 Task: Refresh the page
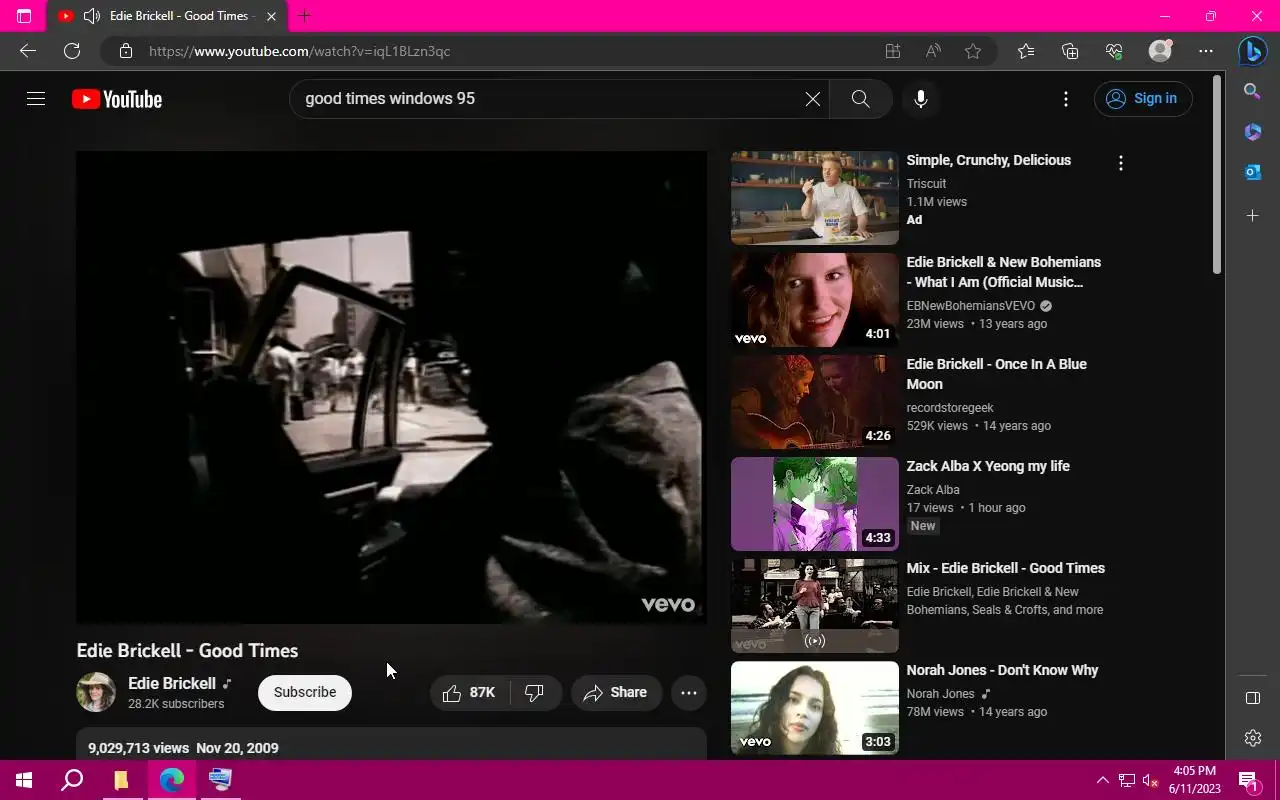pyautogui.click(x=72, y=51)
